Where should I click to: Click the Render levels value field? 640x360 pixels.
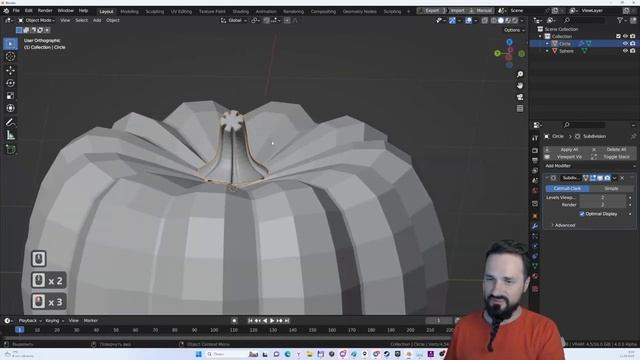(603, 205)
